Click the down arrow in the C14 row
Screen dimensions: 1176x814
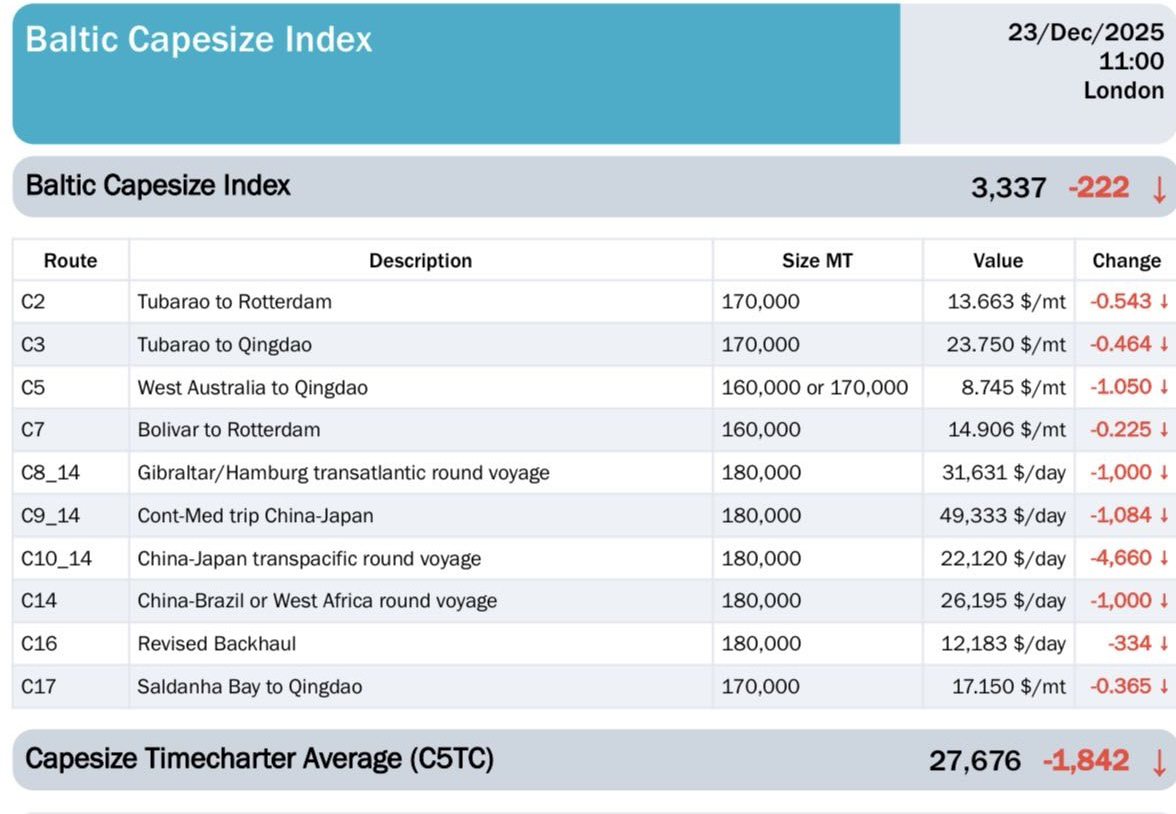point(1164,601)
